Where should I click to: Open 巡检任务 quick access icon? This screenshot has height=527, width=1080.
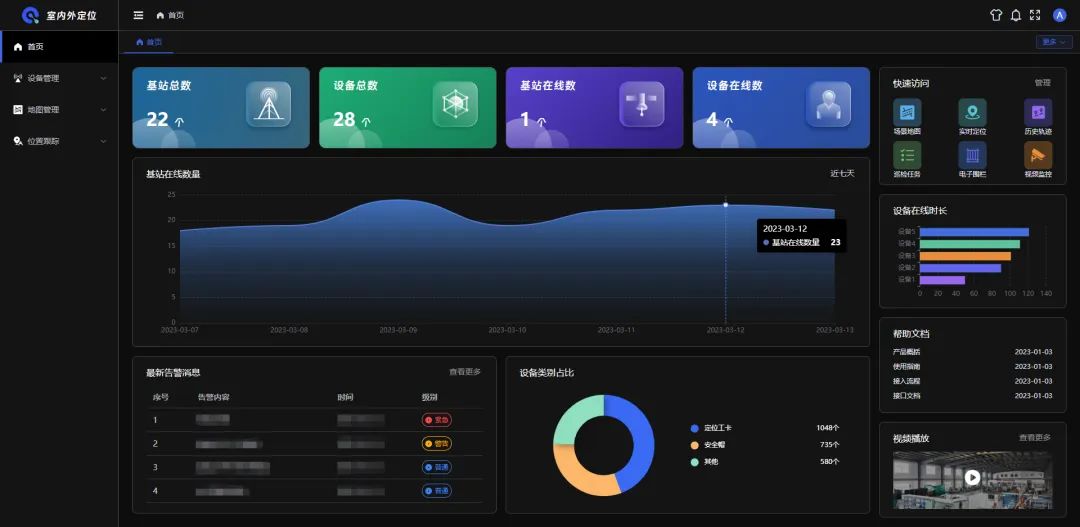pyautogui.click(x=907, y=155)
